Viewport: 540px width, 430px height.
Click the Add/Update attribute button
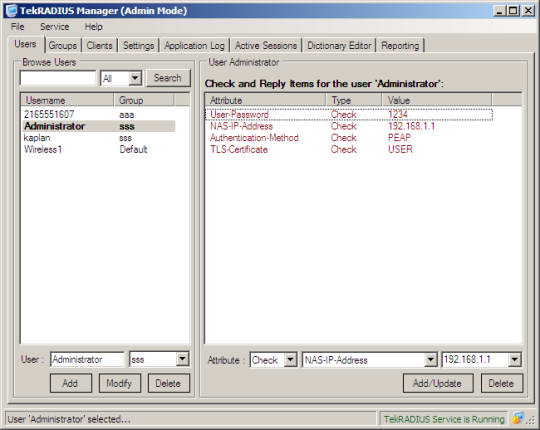pos(438,383)
